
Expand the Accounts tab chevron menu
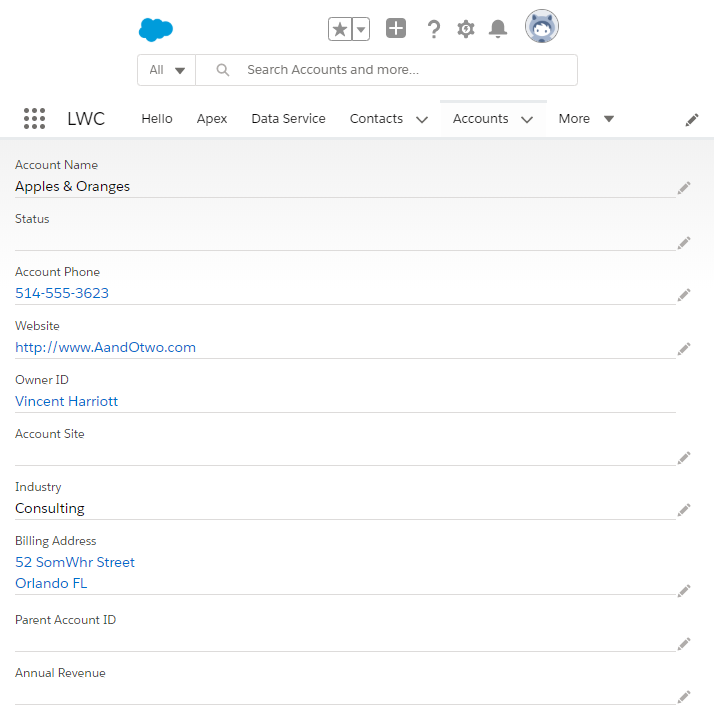(527, 120)
